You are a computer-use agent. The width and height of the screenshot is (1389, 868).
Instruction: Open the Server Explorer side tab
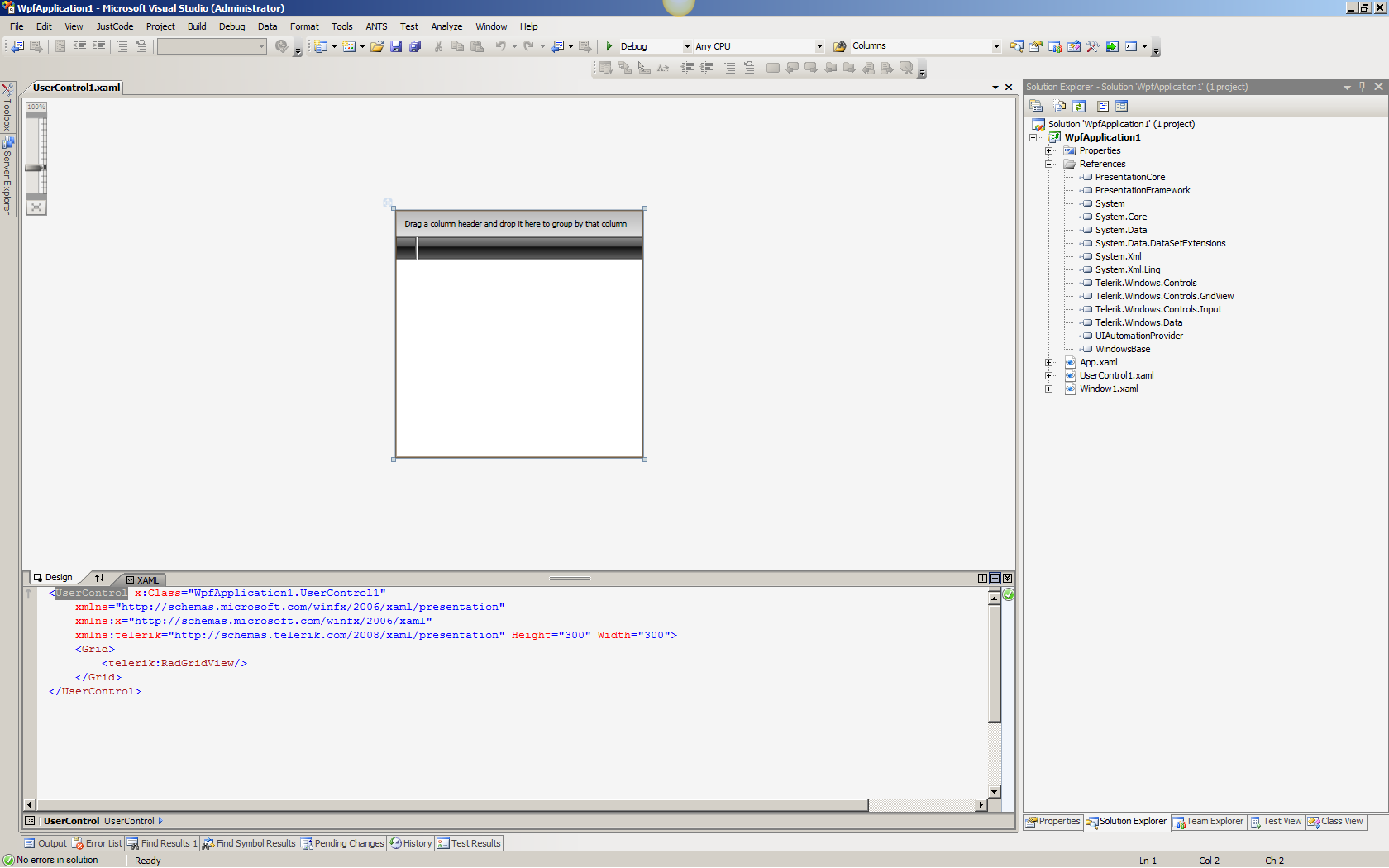click(x=7, y=177)
